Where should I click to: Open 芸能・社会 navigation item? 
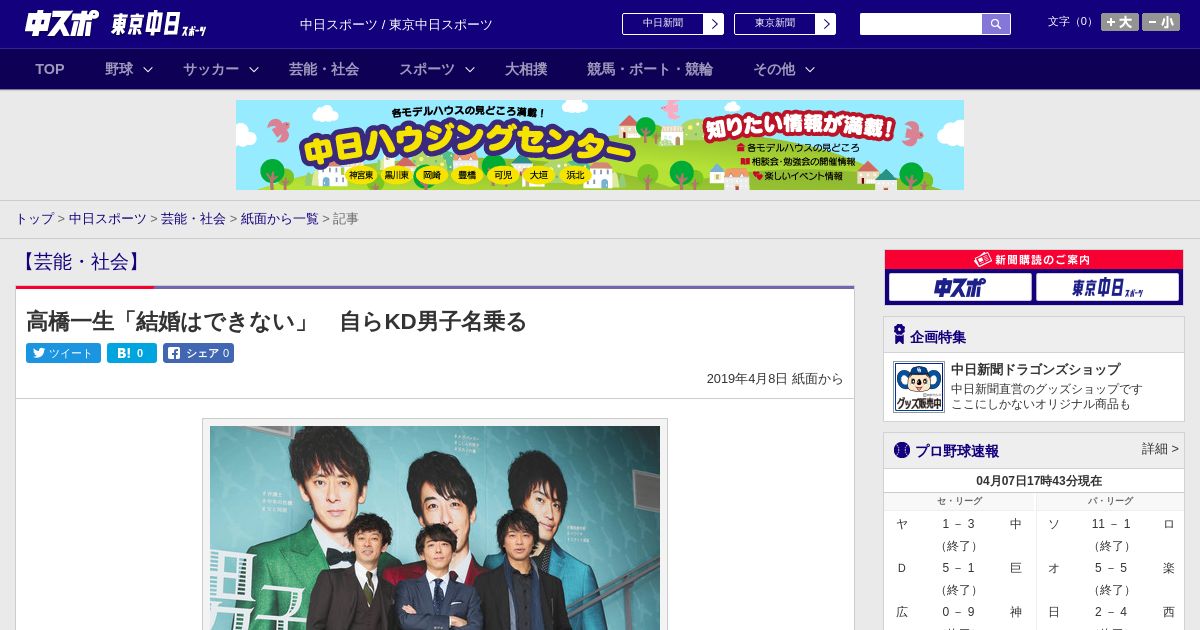(x=324, y=69)
